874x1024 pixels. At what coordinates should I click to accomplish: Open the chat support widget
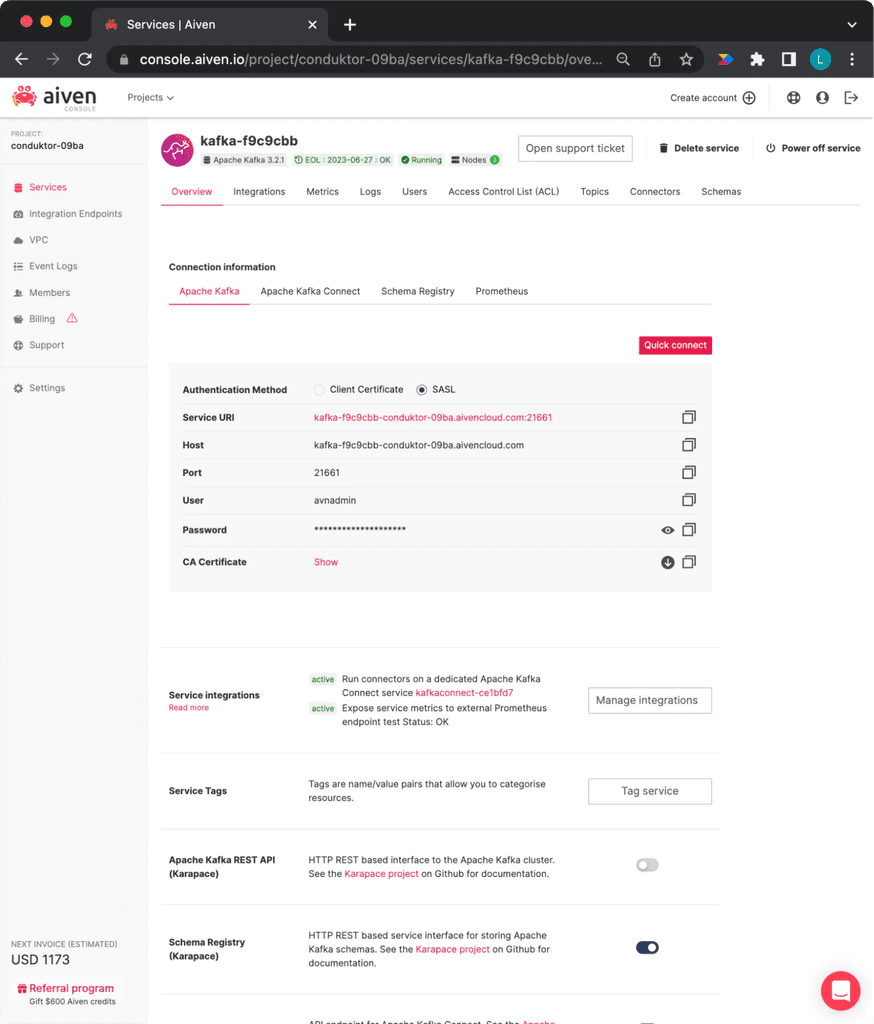click(x=840, y=991)
